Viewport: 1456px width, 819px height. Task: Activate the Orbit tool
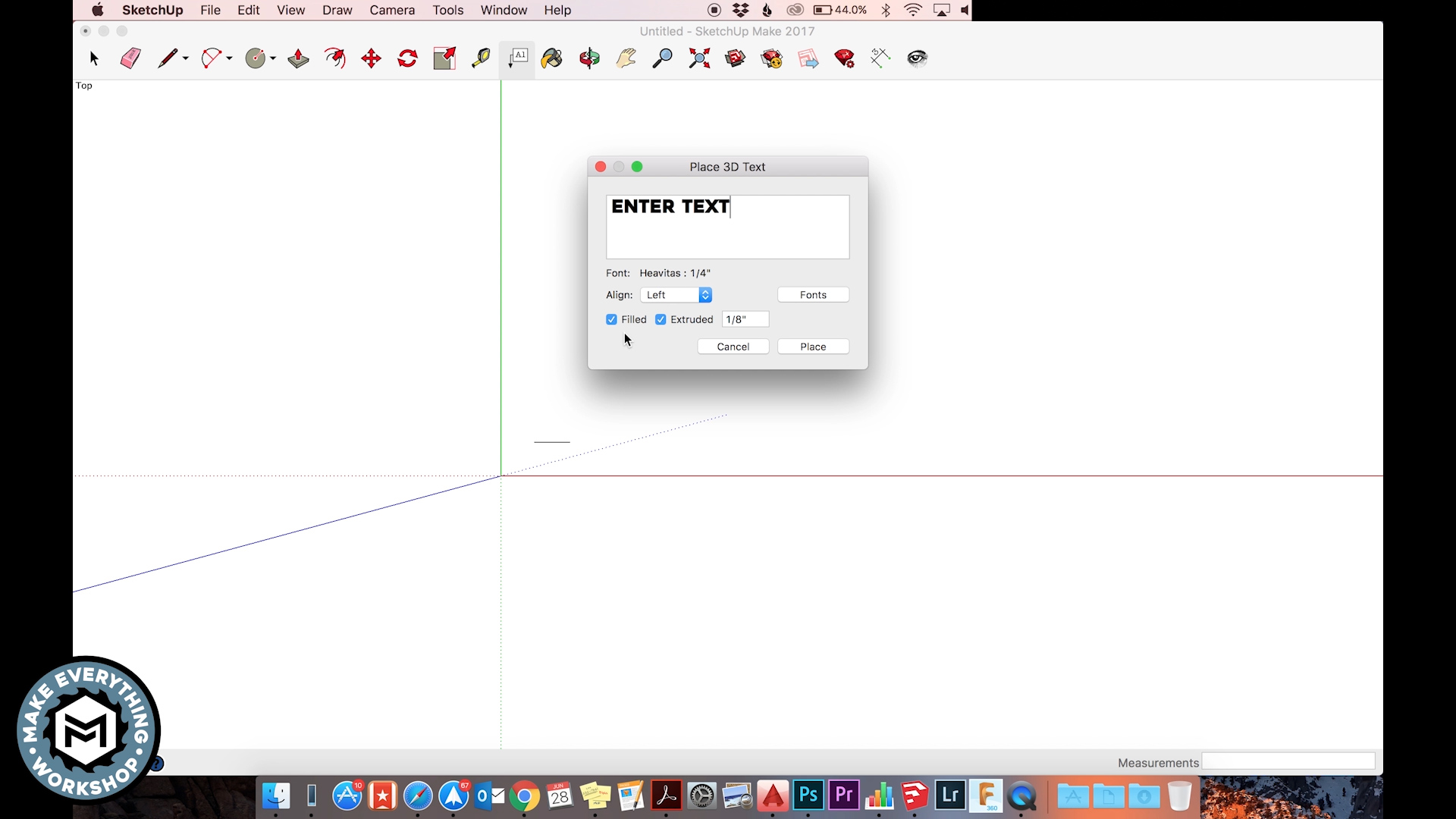pyautogui.click(x=589, y=58)
